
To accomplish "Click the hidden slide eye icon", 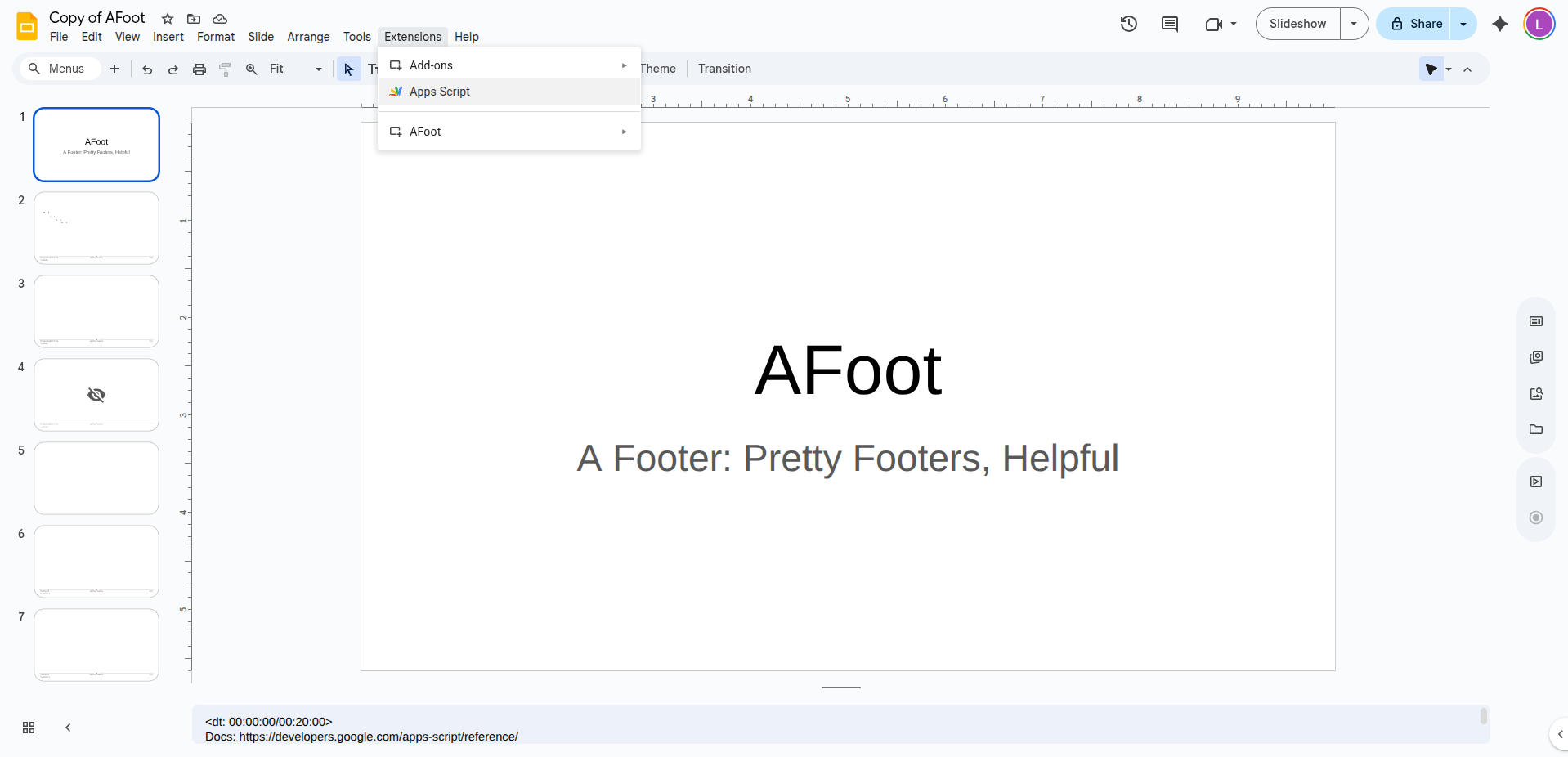I will click(96, 395).
